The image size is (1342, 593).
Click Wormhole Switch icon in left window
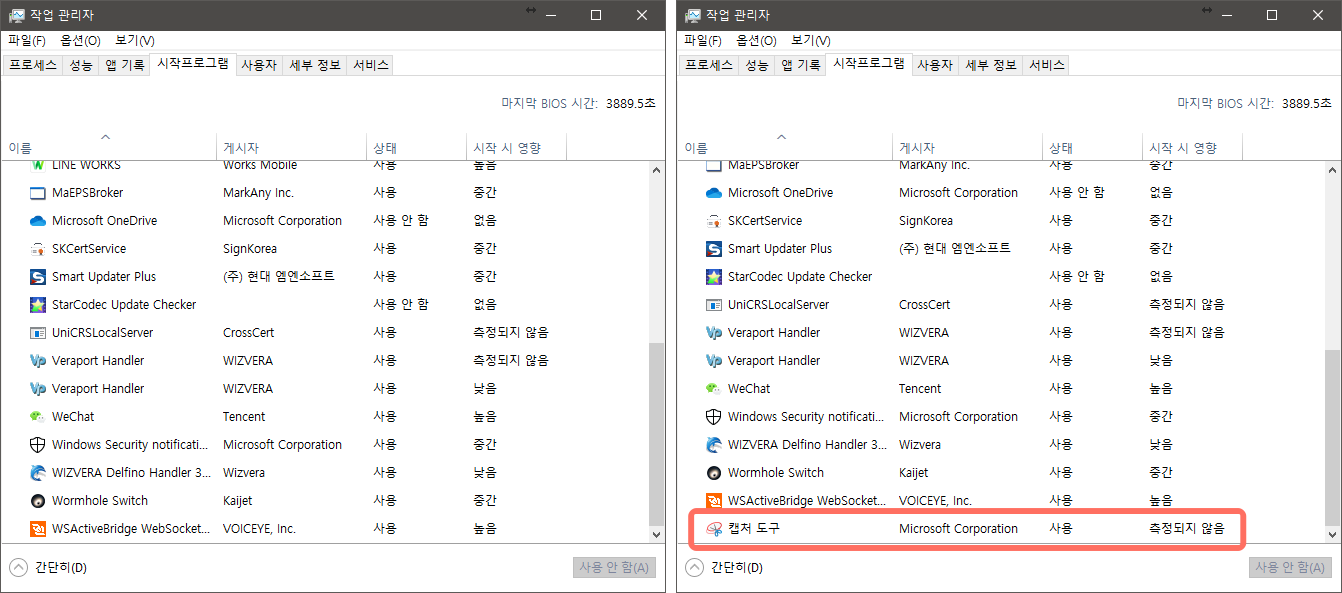click(x=38, y=501)
